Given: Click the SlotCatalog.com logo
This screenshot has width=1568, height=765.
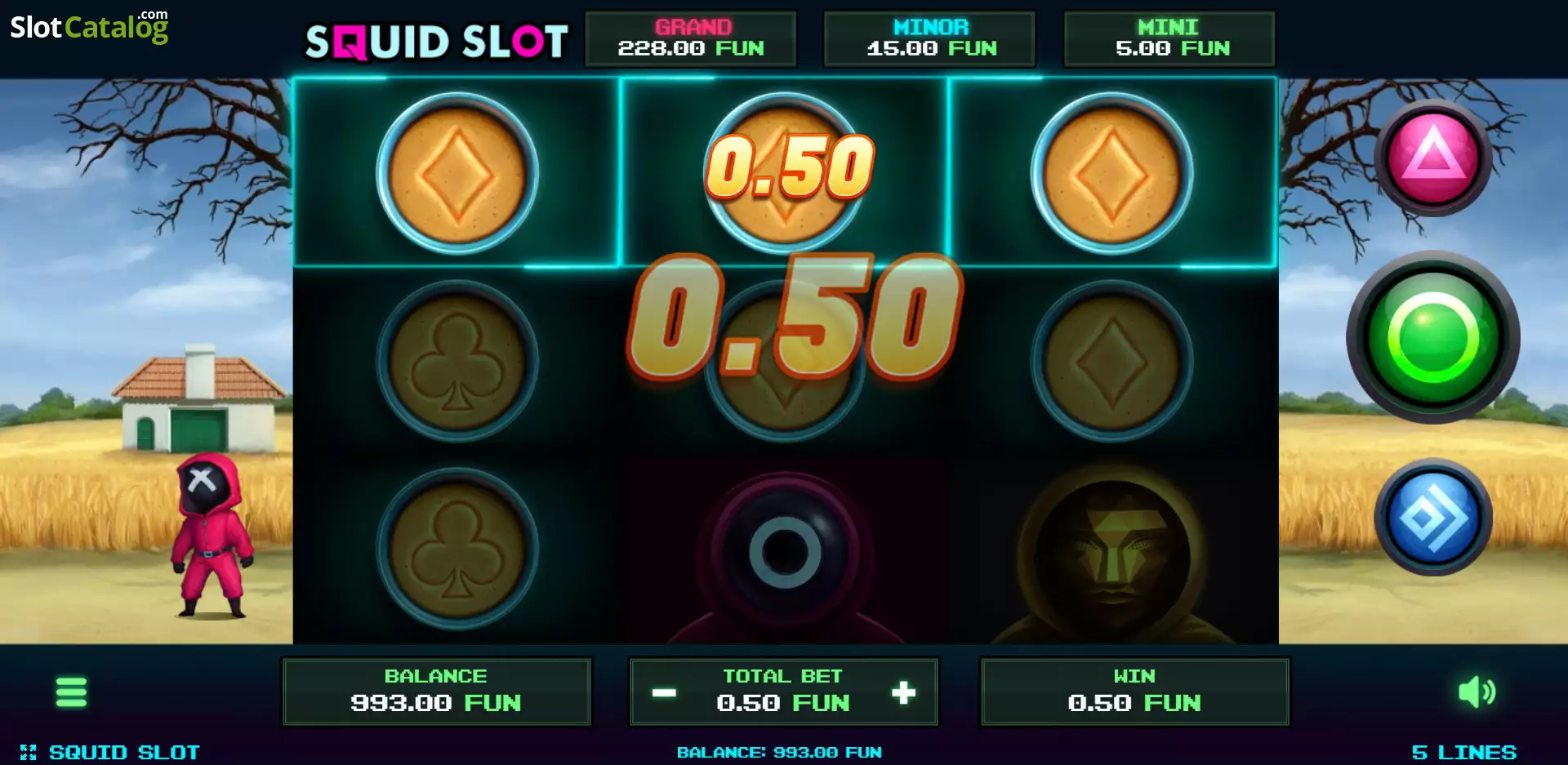Looking at the screenshot, I should (x=89, y=26).
